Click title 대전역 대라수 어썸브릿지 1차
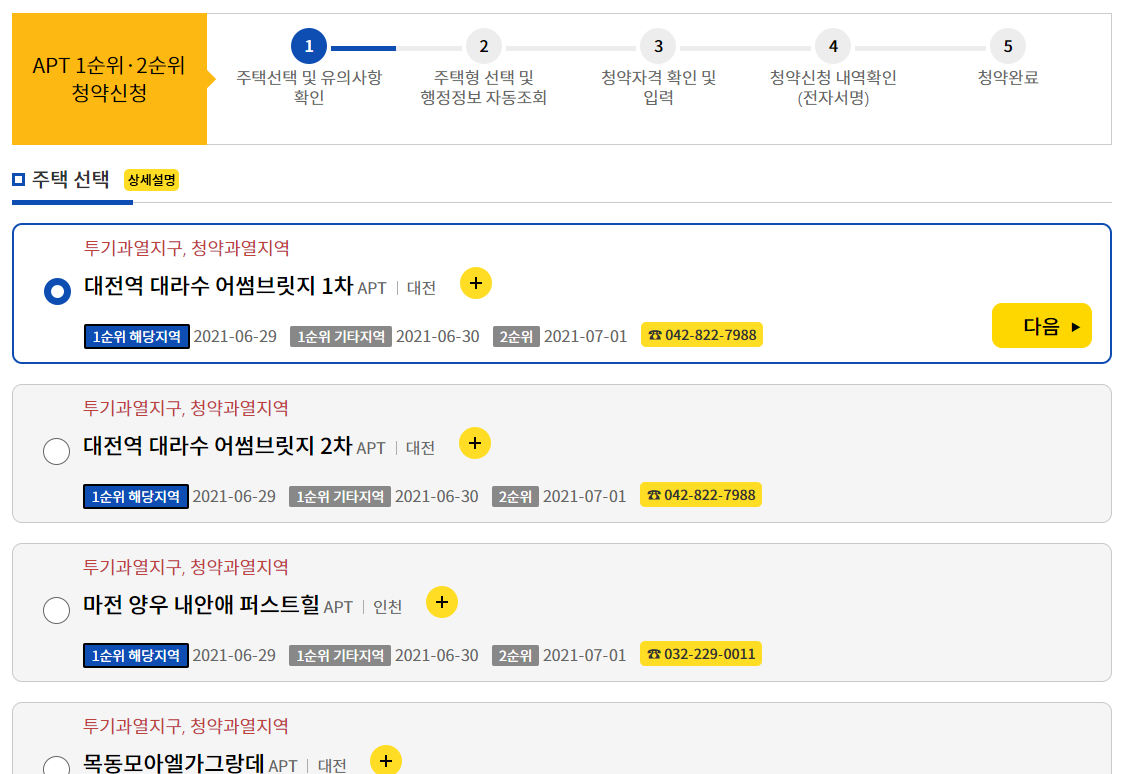The image size is (1124, 774). pyautogui.click(x=219, y=285)
